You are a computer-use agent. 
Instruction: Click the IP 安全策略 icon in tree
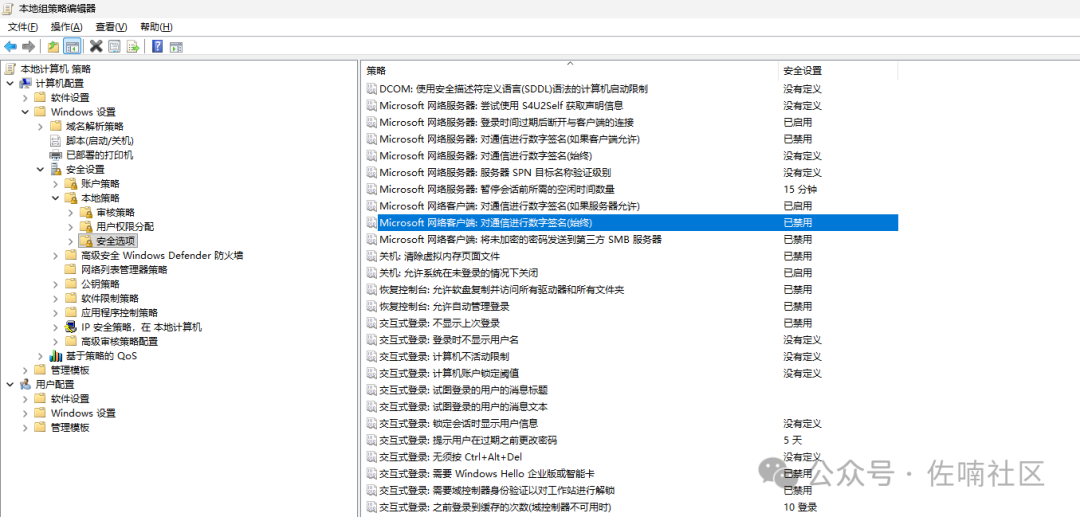coord(71,327)
